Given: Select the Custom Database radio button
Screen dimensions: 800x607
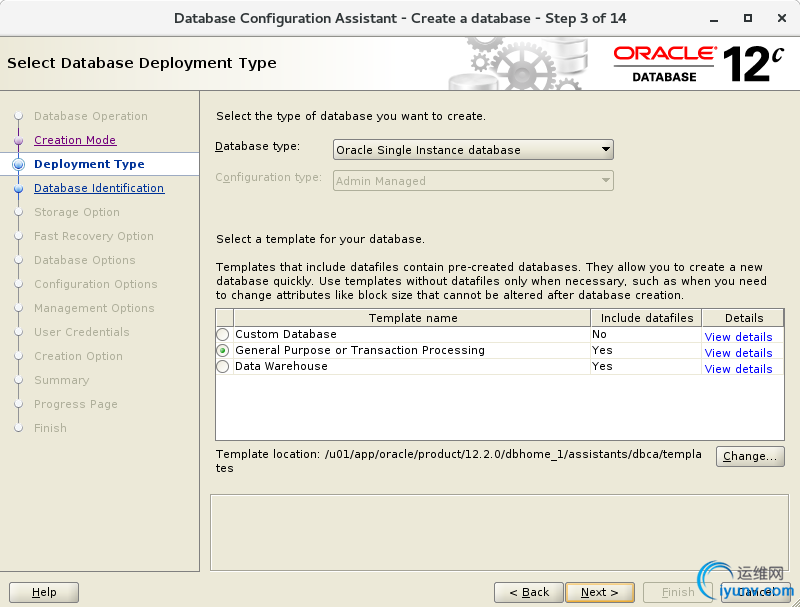Looking at the screenshot, I should 223,335.
